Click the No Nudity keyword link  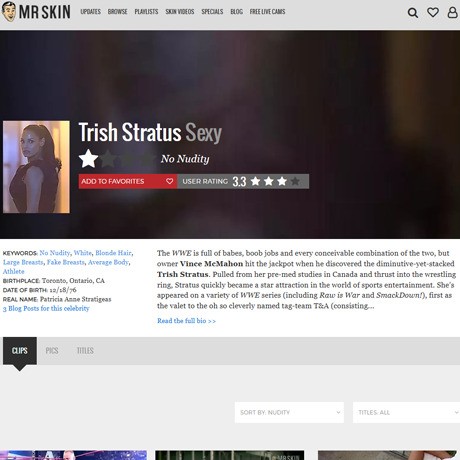(x=55, y=253)
